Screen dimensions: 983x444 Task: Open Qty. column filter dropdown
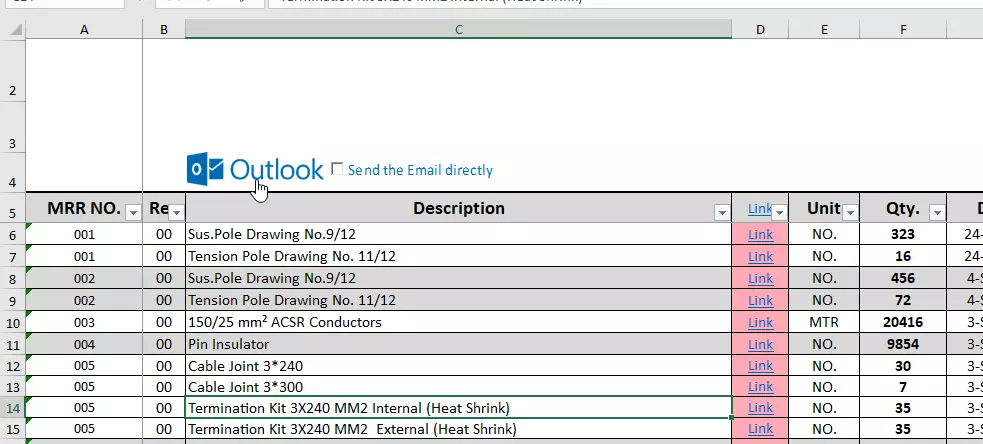(x=937, y=213)
